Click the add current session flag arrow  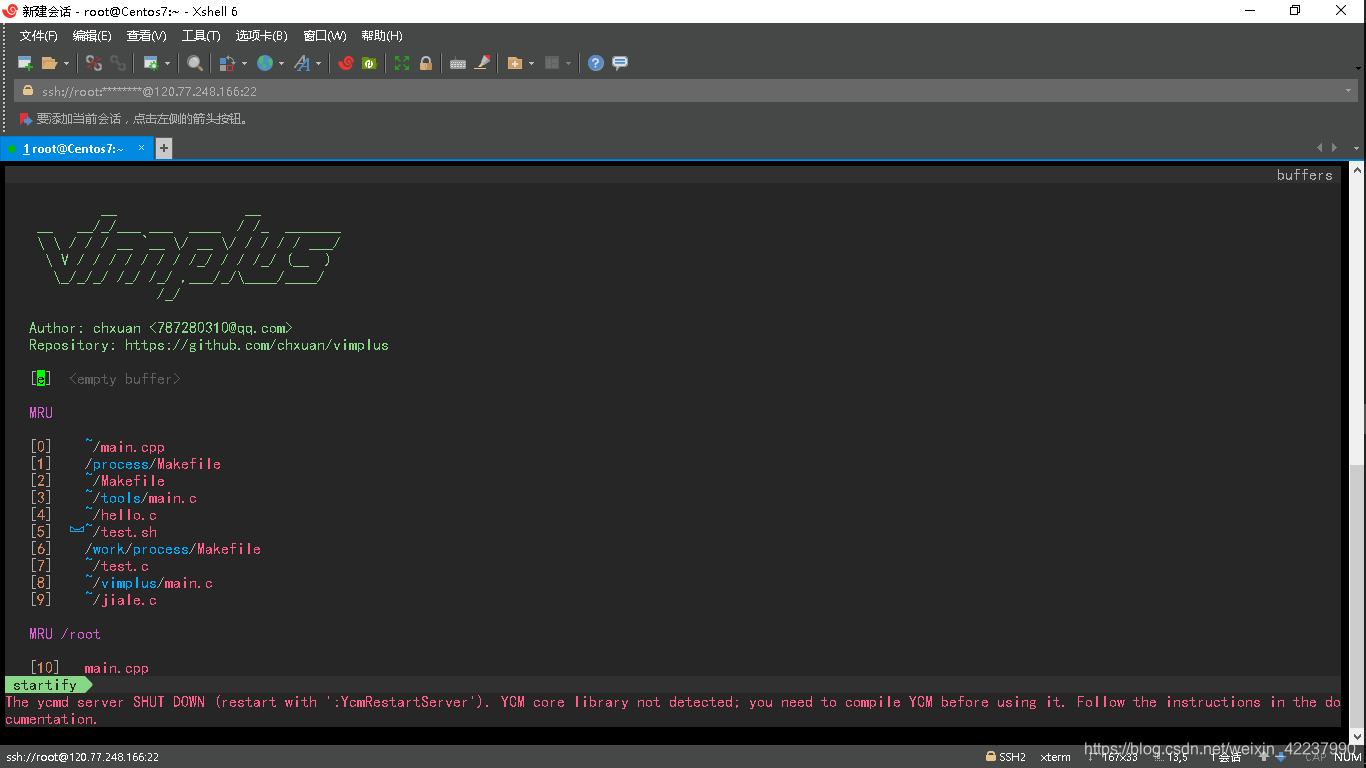click(x=26, y=119)
